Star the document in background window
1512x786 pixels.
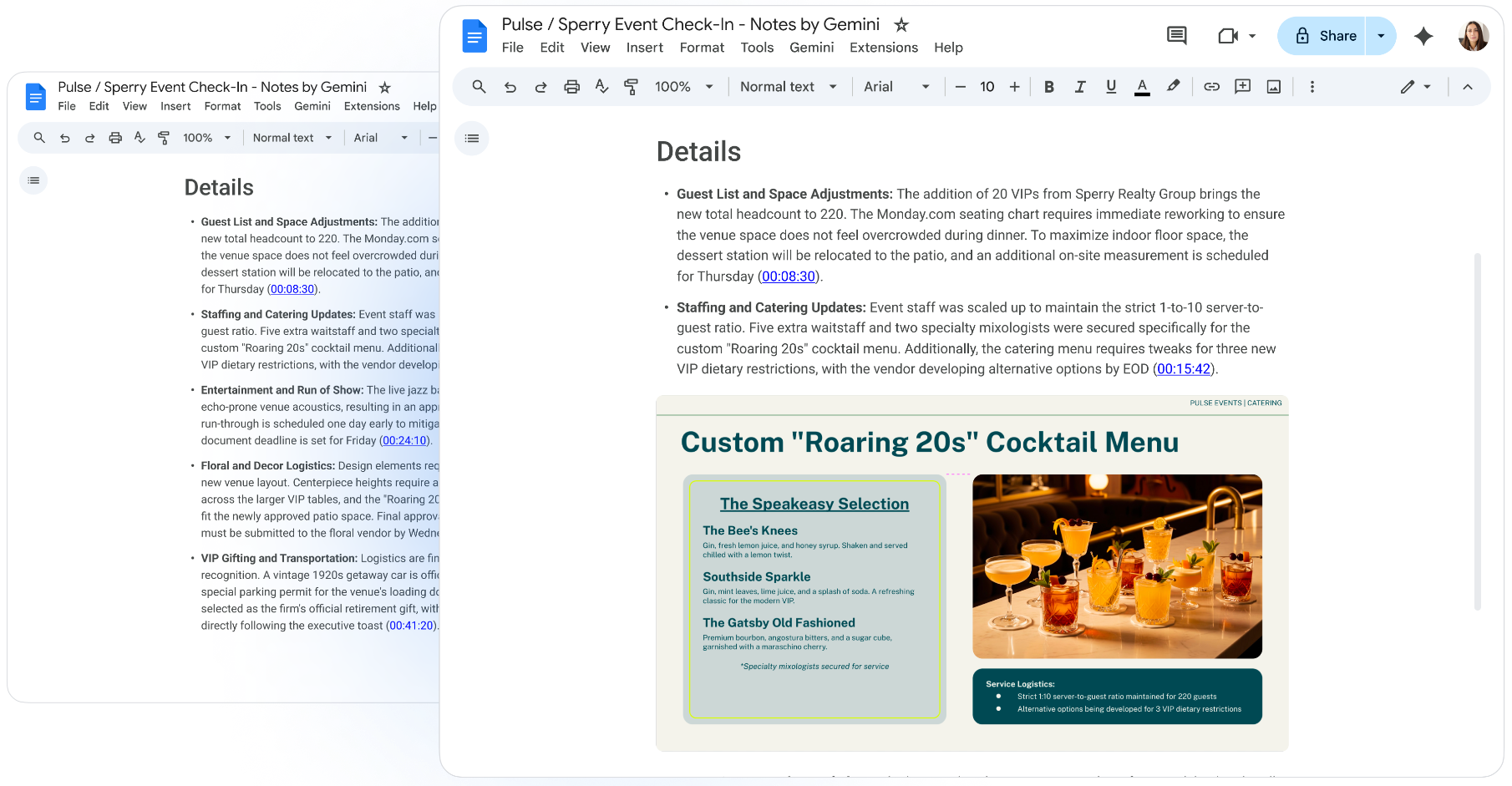coord(385,88)
